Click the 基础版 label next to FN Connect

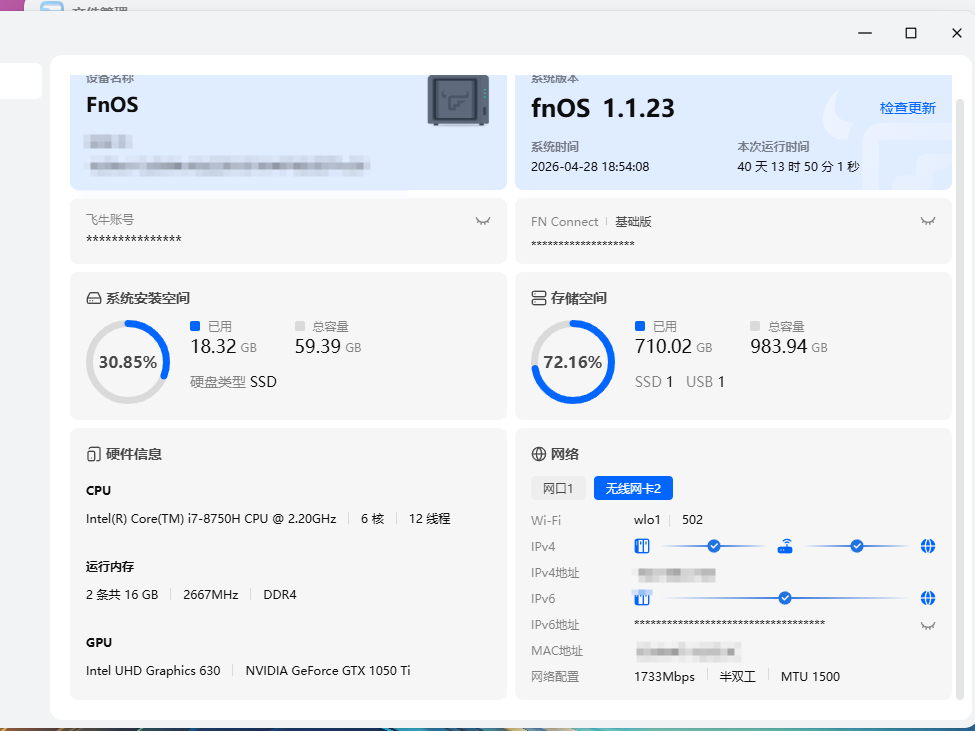tap(633, 222)
